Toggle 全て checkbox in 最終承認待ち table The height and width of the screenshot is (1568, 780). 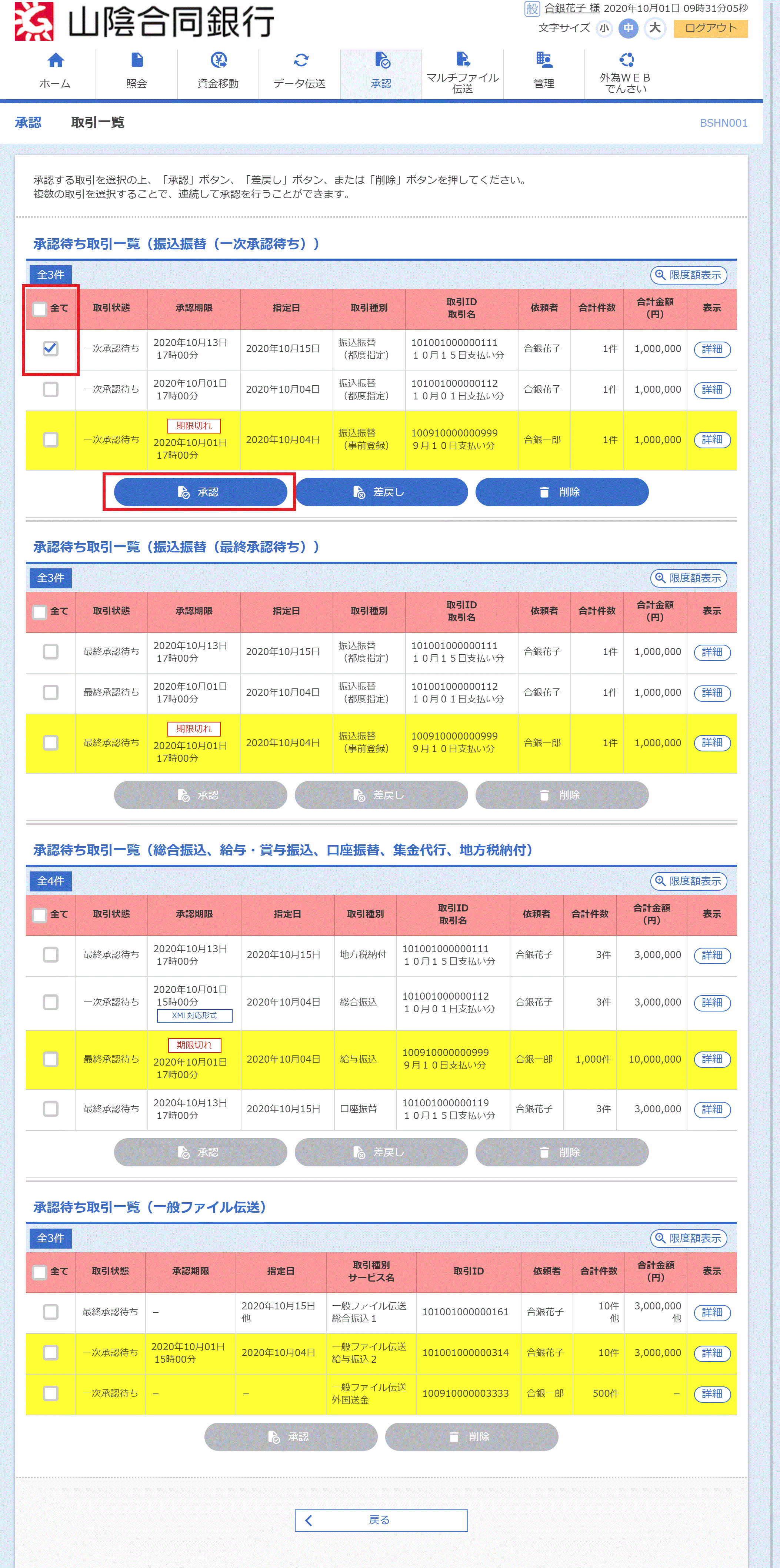[40, 612]
